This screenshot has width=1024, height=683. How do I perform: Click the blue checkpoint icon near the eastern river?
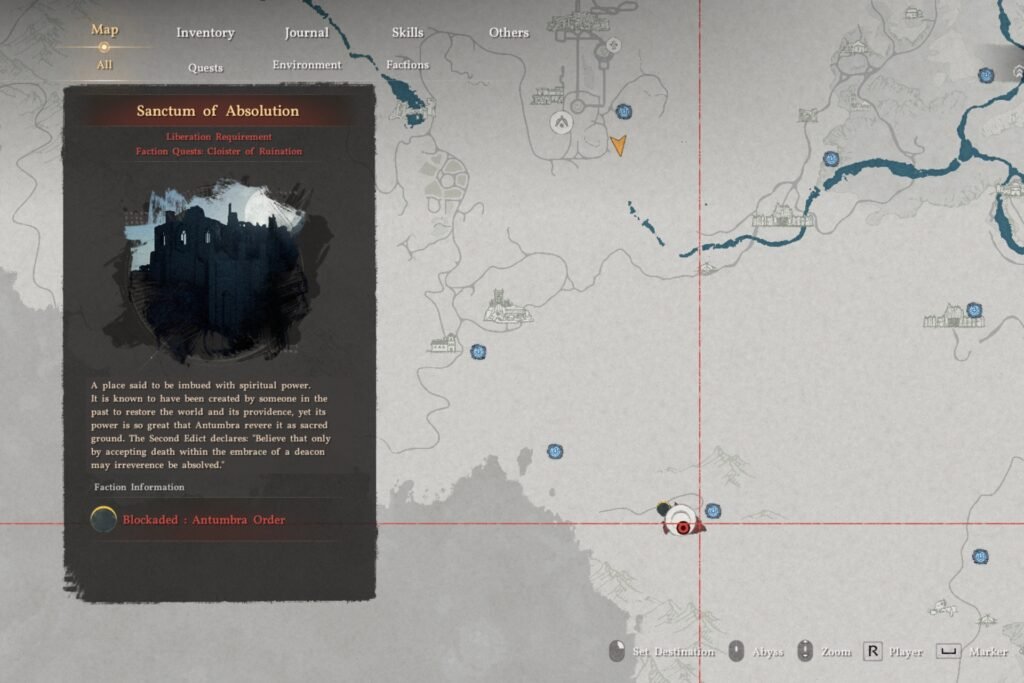[831, 160]
